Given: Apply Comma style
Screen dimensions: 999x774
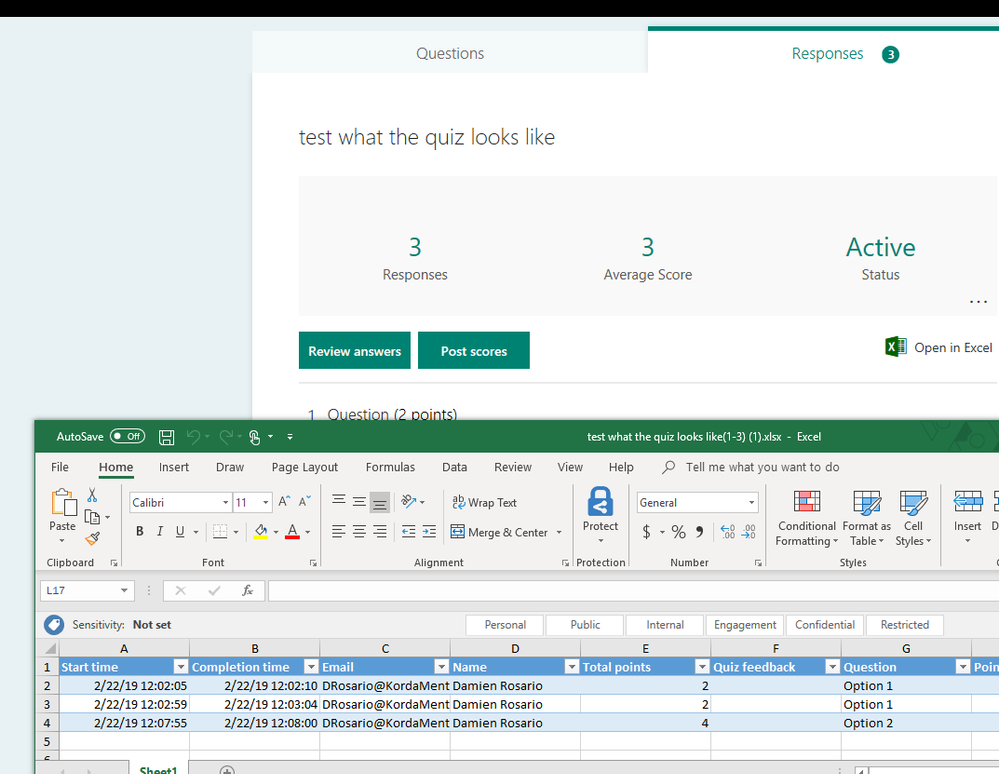Looking at the screenshot, I should [x=700, y=532].
